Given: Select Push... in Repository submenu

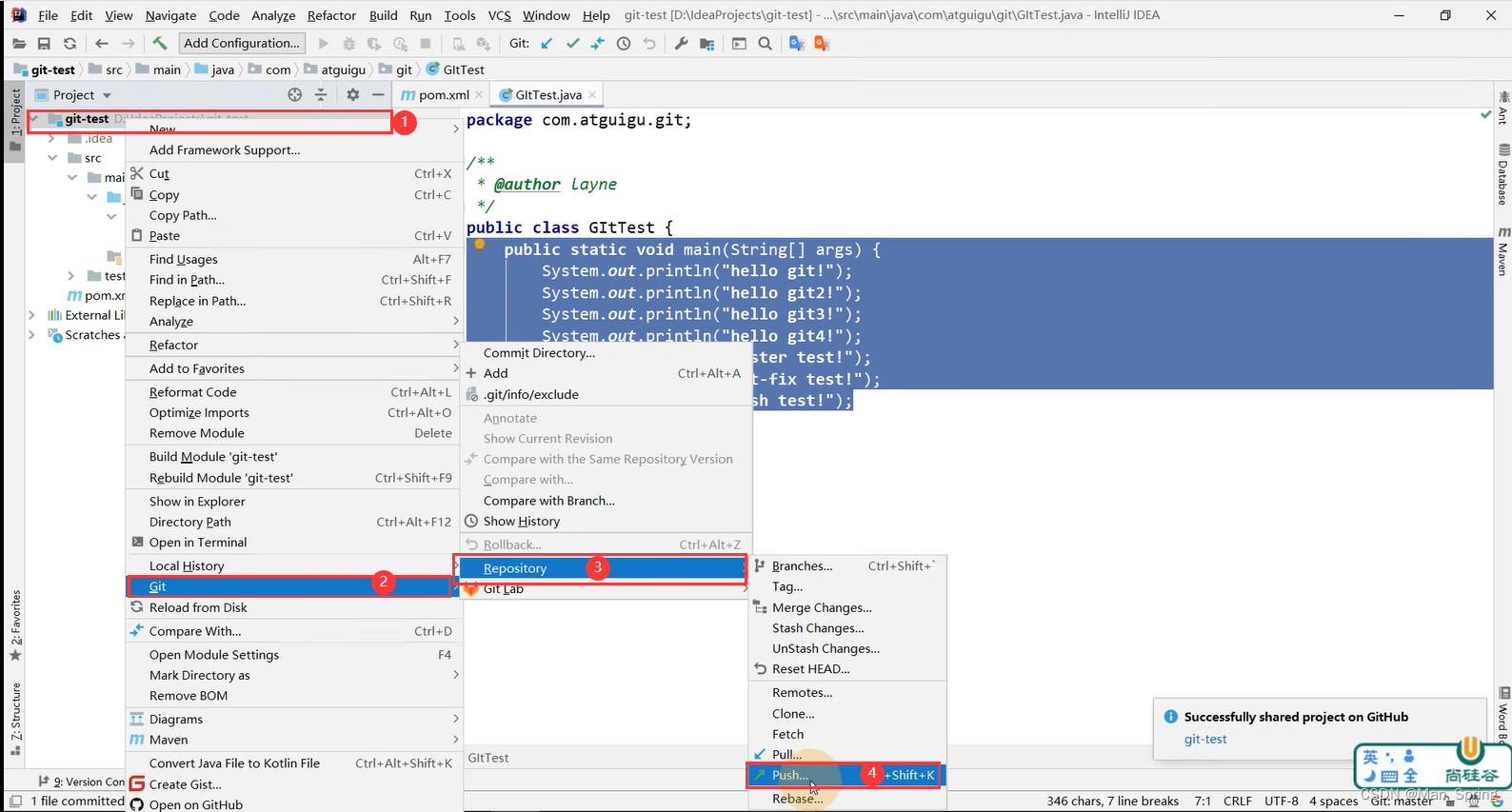Looking at the screenshot, I should [x=846, y=775].
